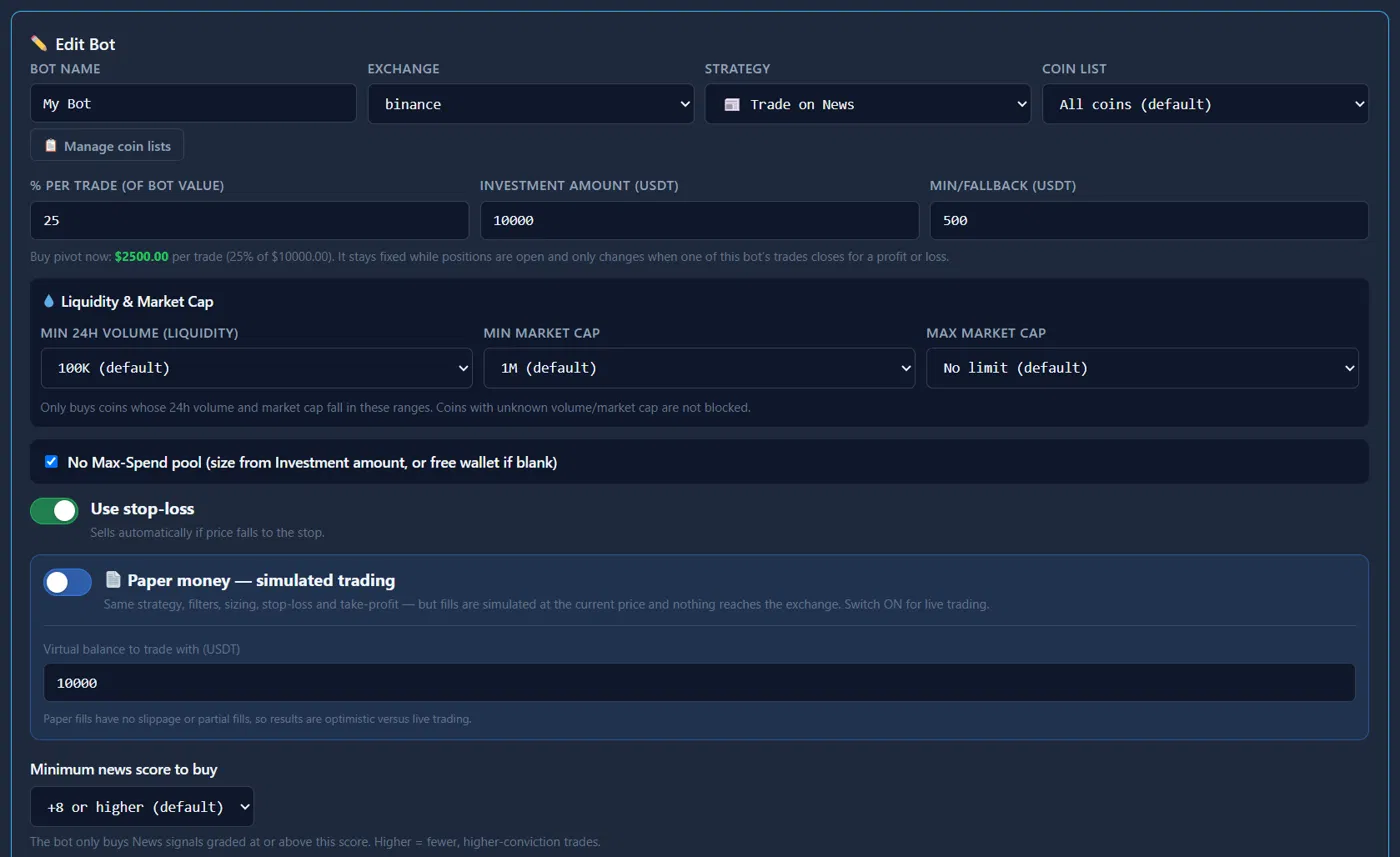This screenshot has width=1400, height=857.
Task: Click the 'Only buys coins whose 24h volume' note
Action: 395,408
